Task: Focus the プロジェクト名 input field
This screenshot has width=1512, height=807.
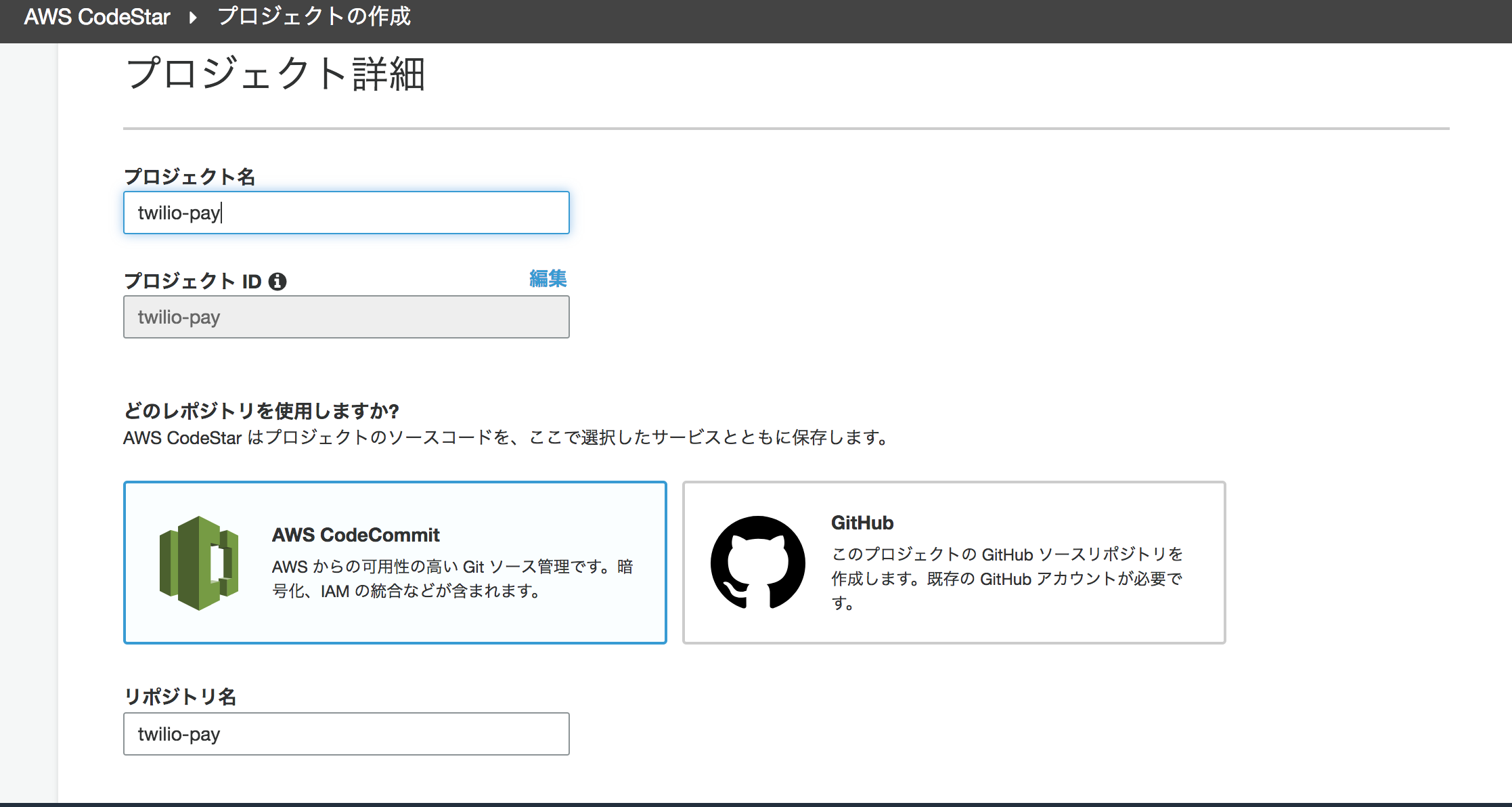Action: coord(346,213)
